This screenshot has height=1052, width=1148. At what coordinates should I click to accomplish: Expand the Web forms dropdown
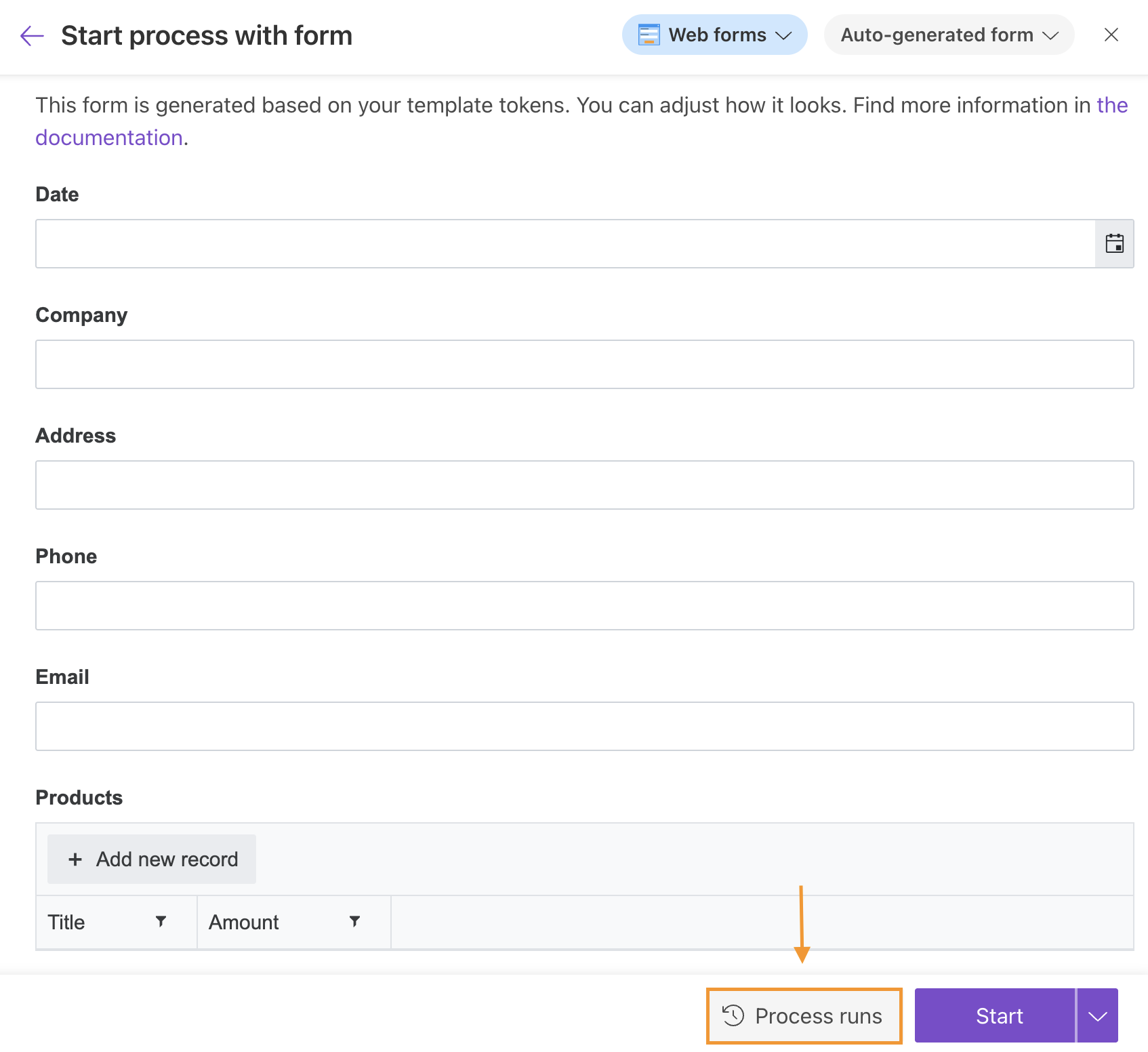pyautogui.click(x=783, y=35)
